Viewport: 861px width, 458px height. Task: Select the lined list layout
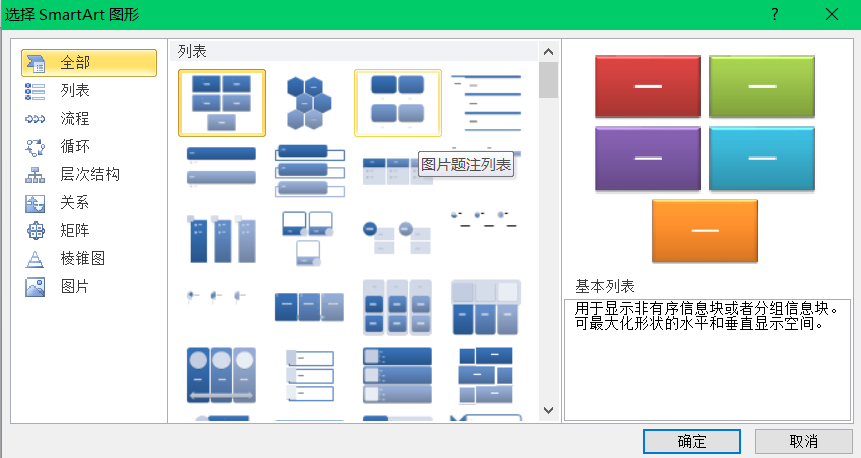tap(485, 103)
